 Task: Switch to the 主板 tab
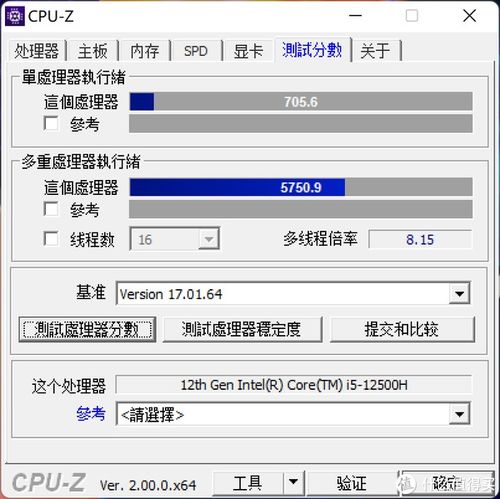pos(93,51)
